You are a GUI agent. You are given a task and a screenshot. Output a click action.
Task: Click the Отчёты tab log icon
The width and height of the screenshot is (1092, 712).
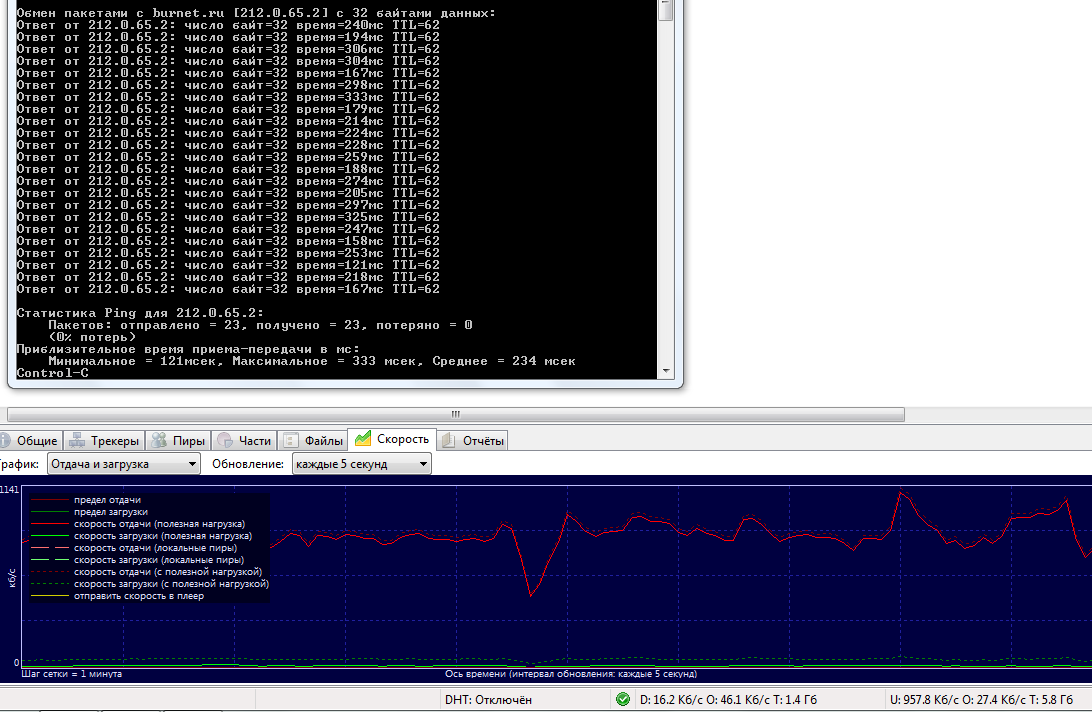point(449,440)
